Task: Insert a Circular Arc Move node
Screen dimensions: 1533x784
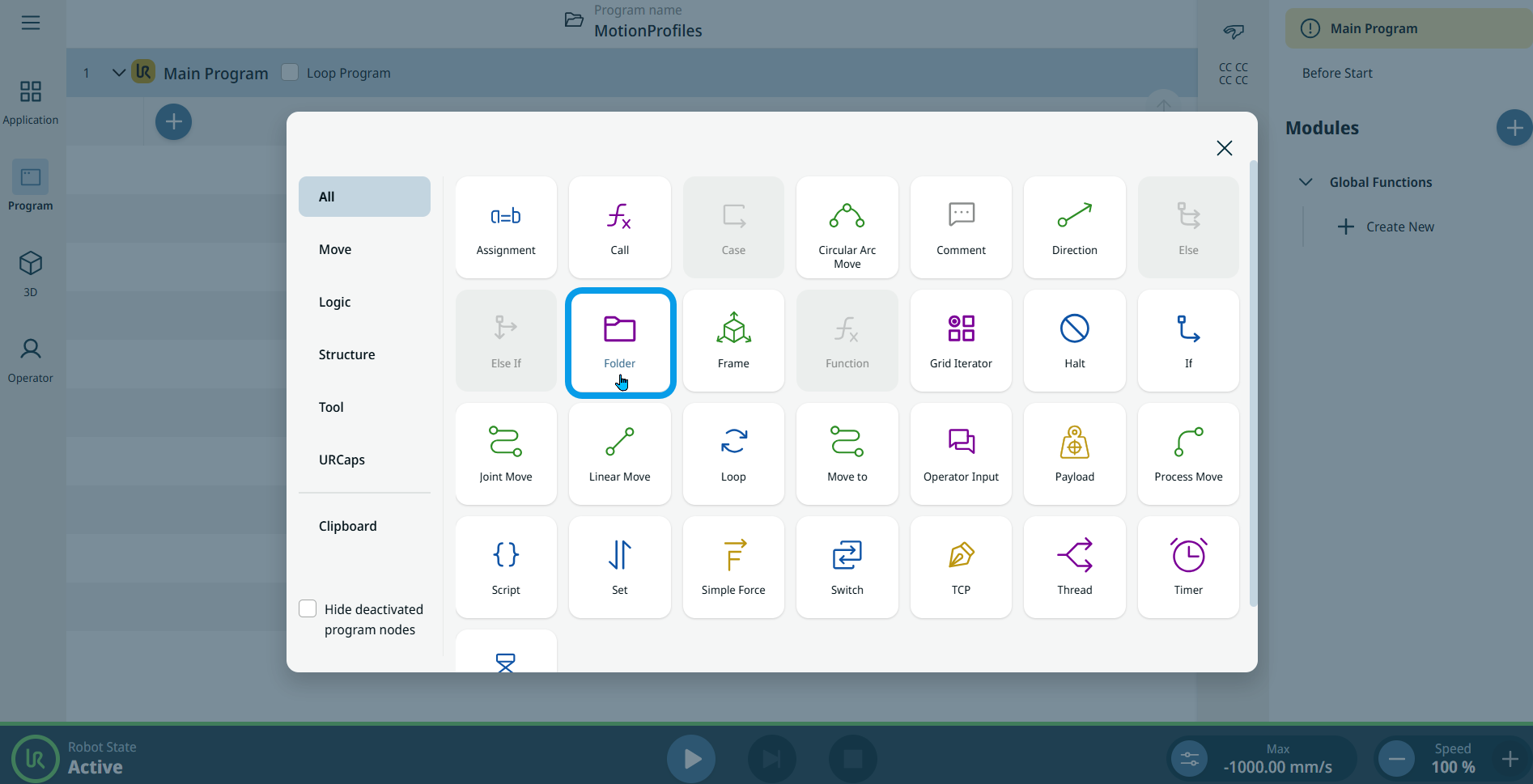Action: click(847, 228)
